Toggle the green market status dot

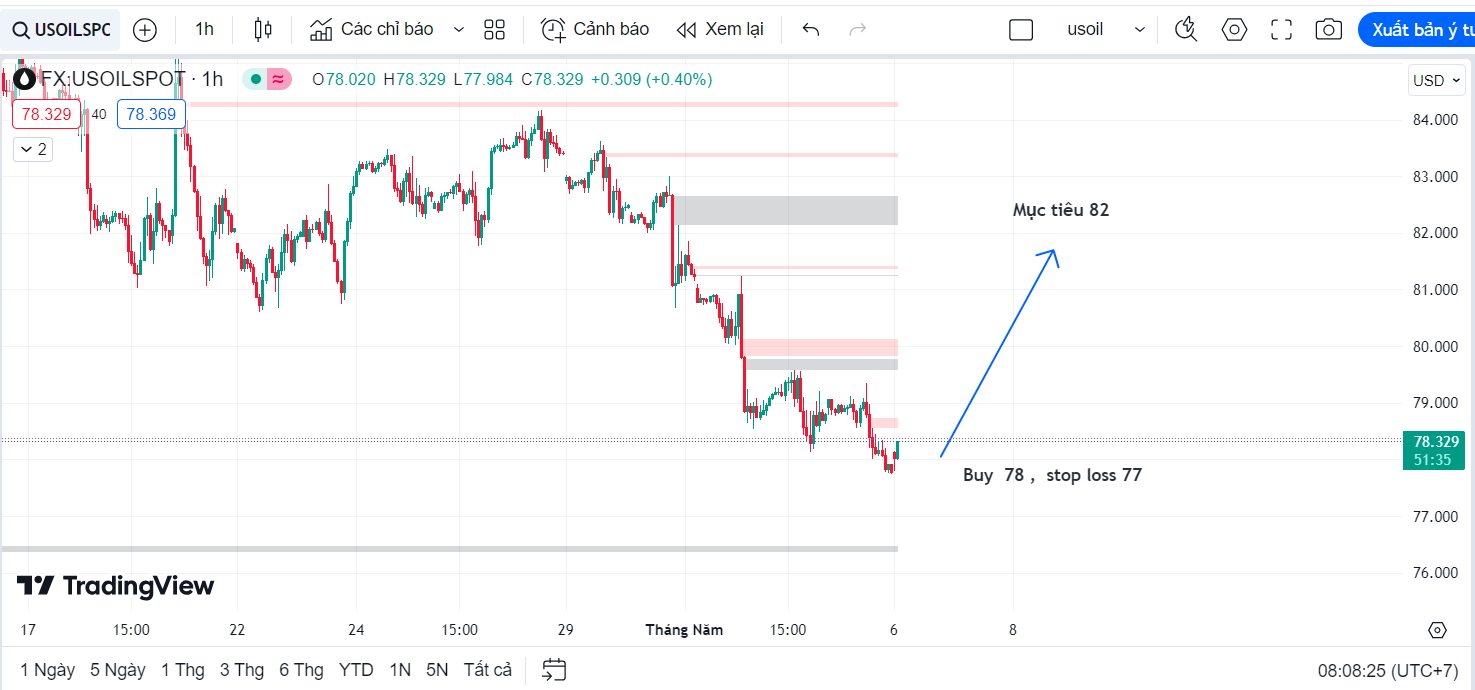[x=256, y=79]
